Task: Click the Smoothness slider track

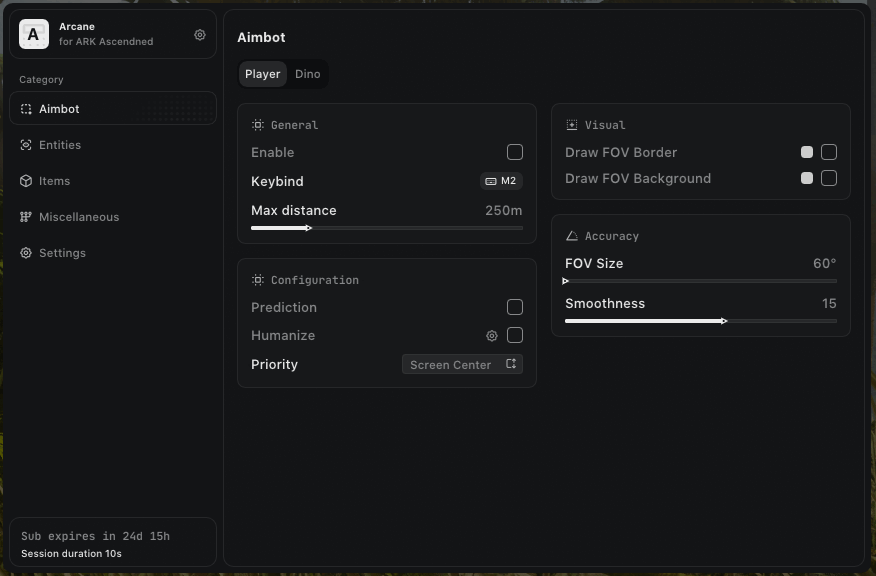Action: (700, 321)
